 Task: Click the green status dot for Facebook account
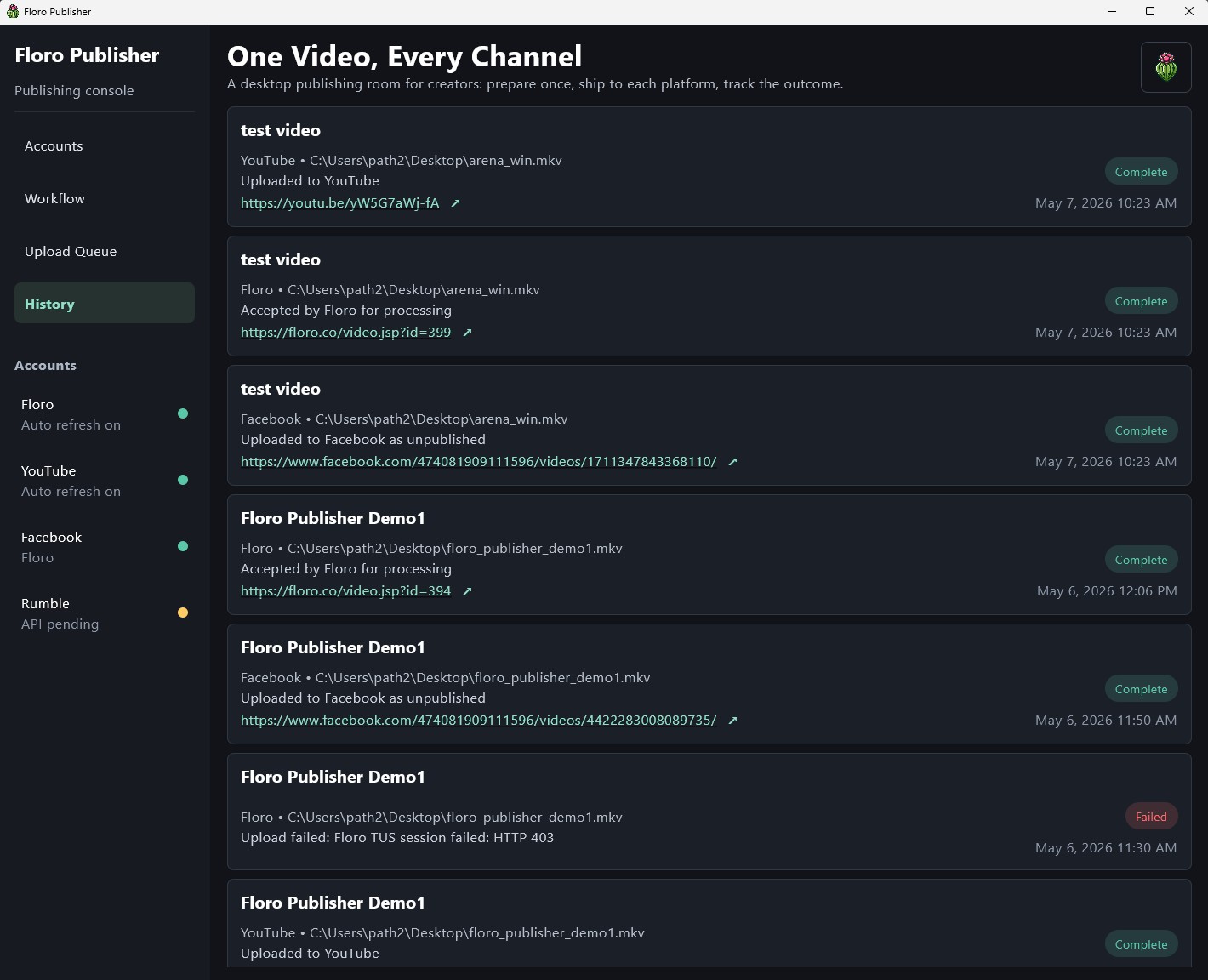182,546
